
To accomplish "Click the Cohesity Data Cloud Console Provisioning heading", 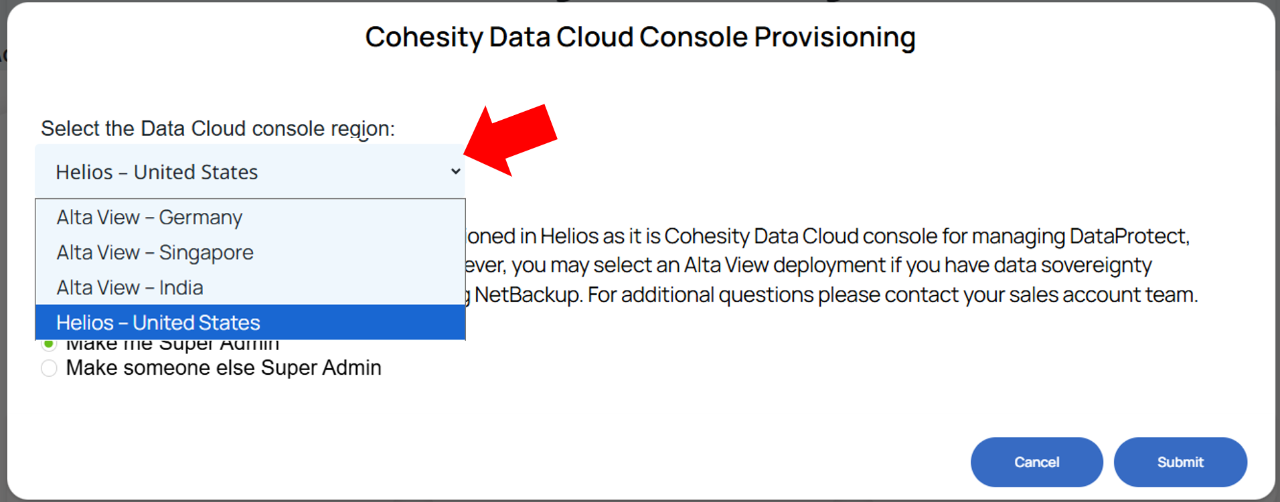I will point(640,38).
